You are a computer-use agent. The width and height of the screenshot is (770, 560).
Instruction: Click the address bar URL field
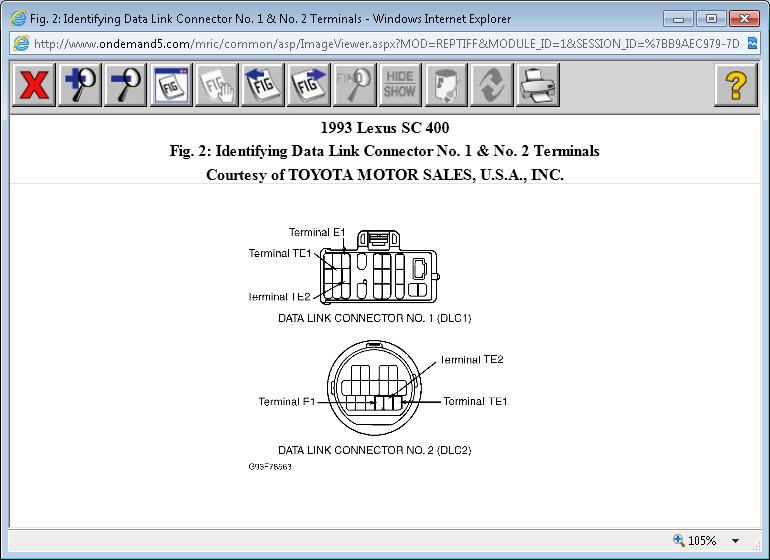coord(386,44)
